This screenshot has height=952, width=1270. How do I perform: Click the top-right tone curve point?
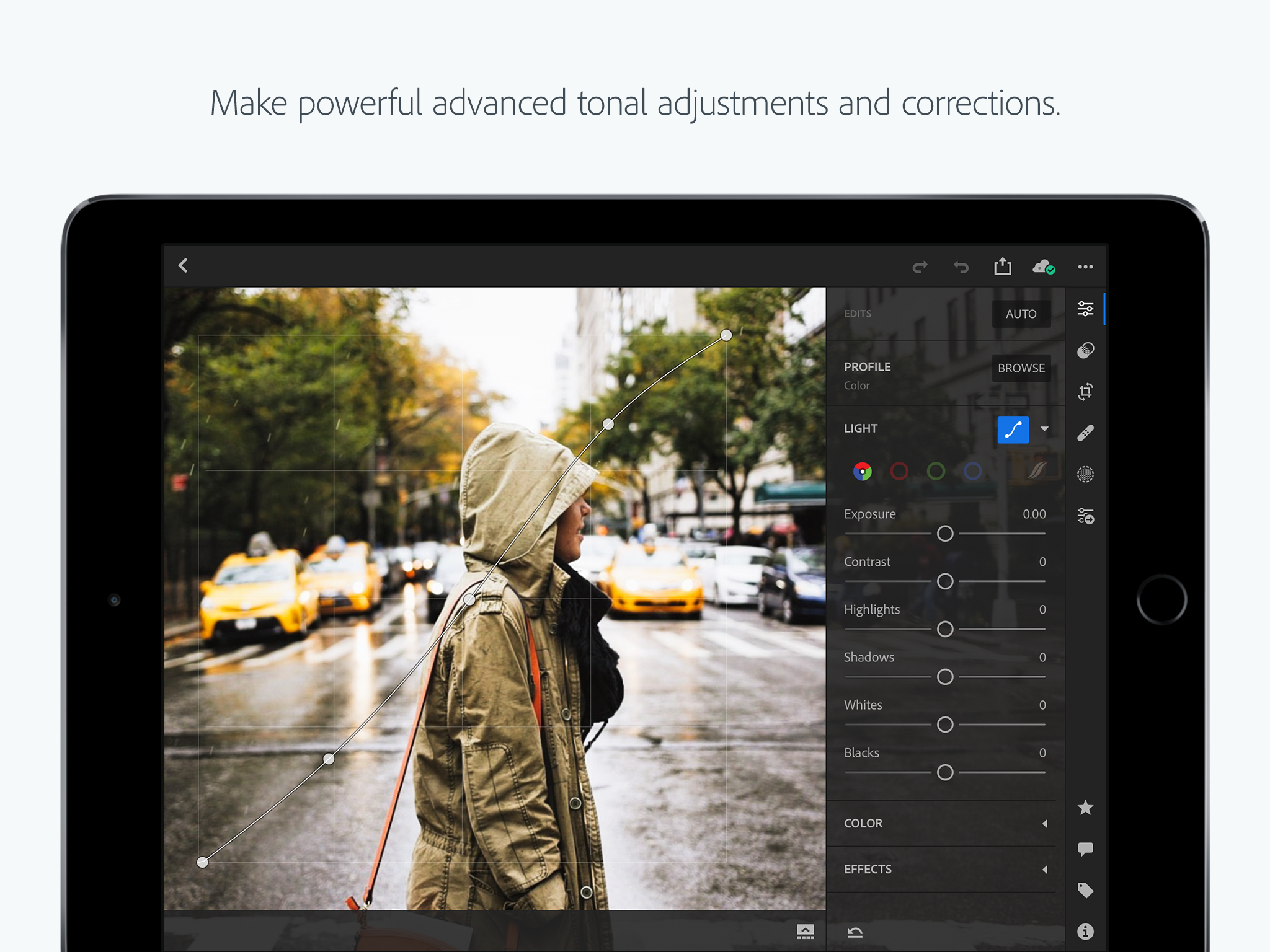[726, 335]
